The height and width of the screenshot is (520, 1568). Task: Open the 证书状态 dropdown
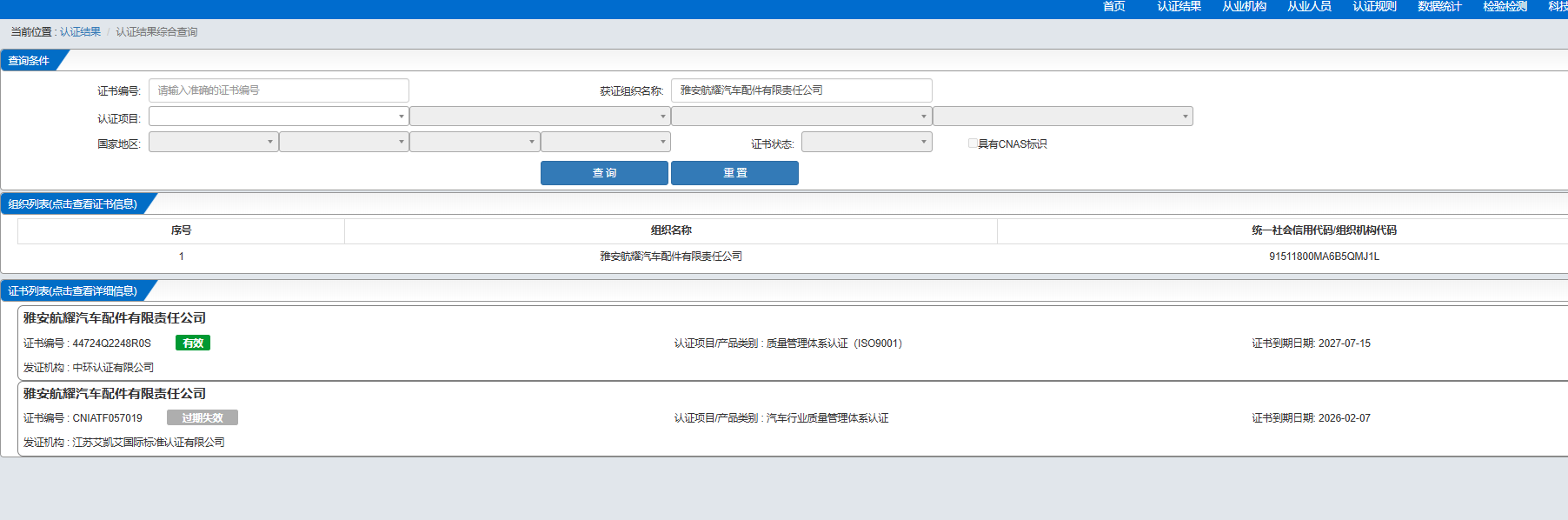867,142
